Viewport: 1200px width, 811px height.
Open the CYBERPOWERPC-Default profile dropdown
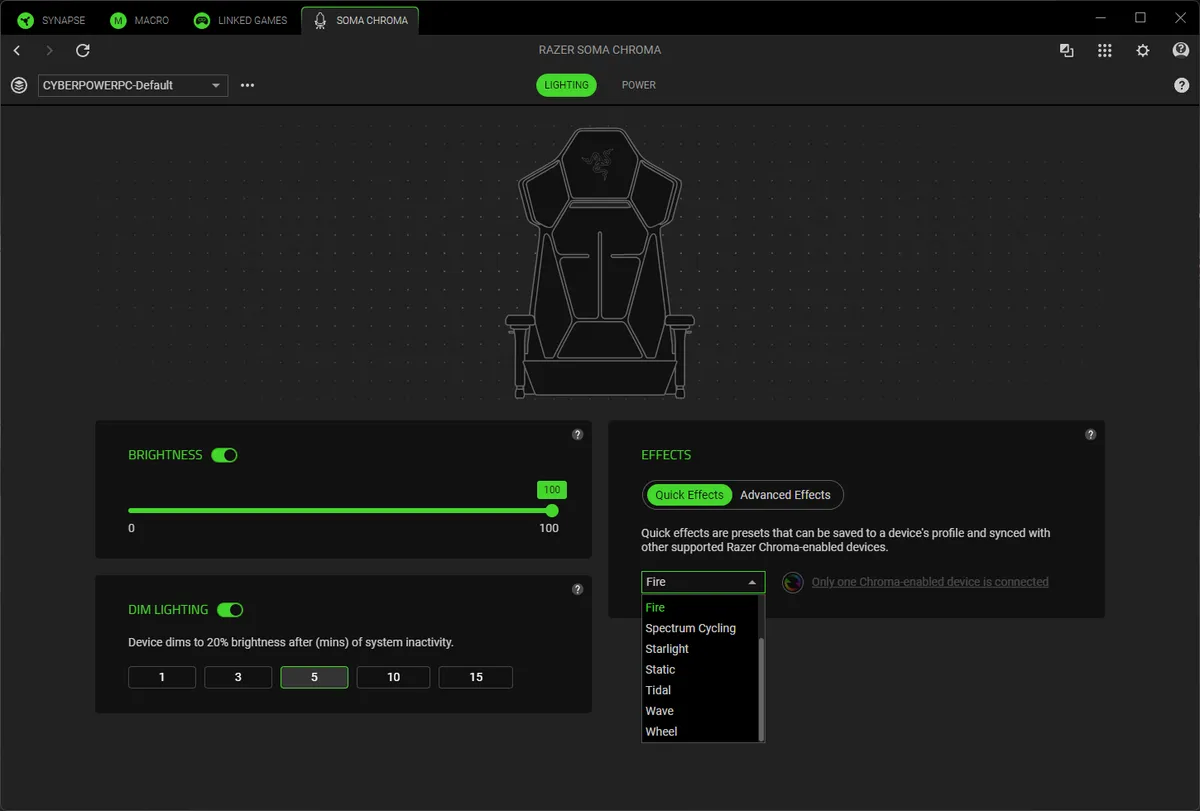pos(133,85)
